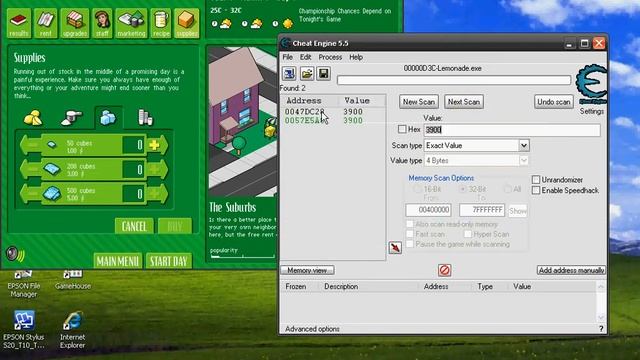
Task: Select the 16-Bit radio button
Action: [418, 189]
